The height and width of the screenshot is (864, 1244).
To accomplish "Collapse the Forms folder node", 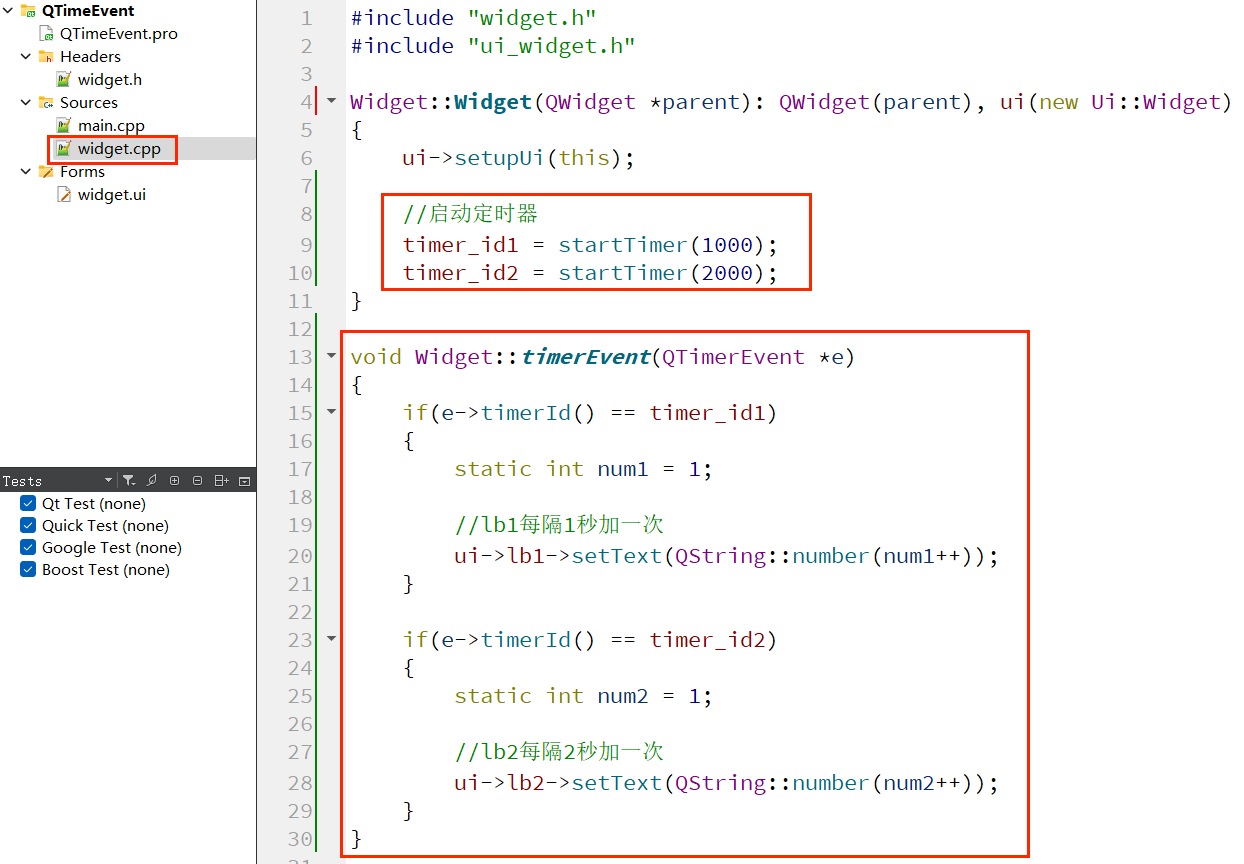I will point(26,172).
